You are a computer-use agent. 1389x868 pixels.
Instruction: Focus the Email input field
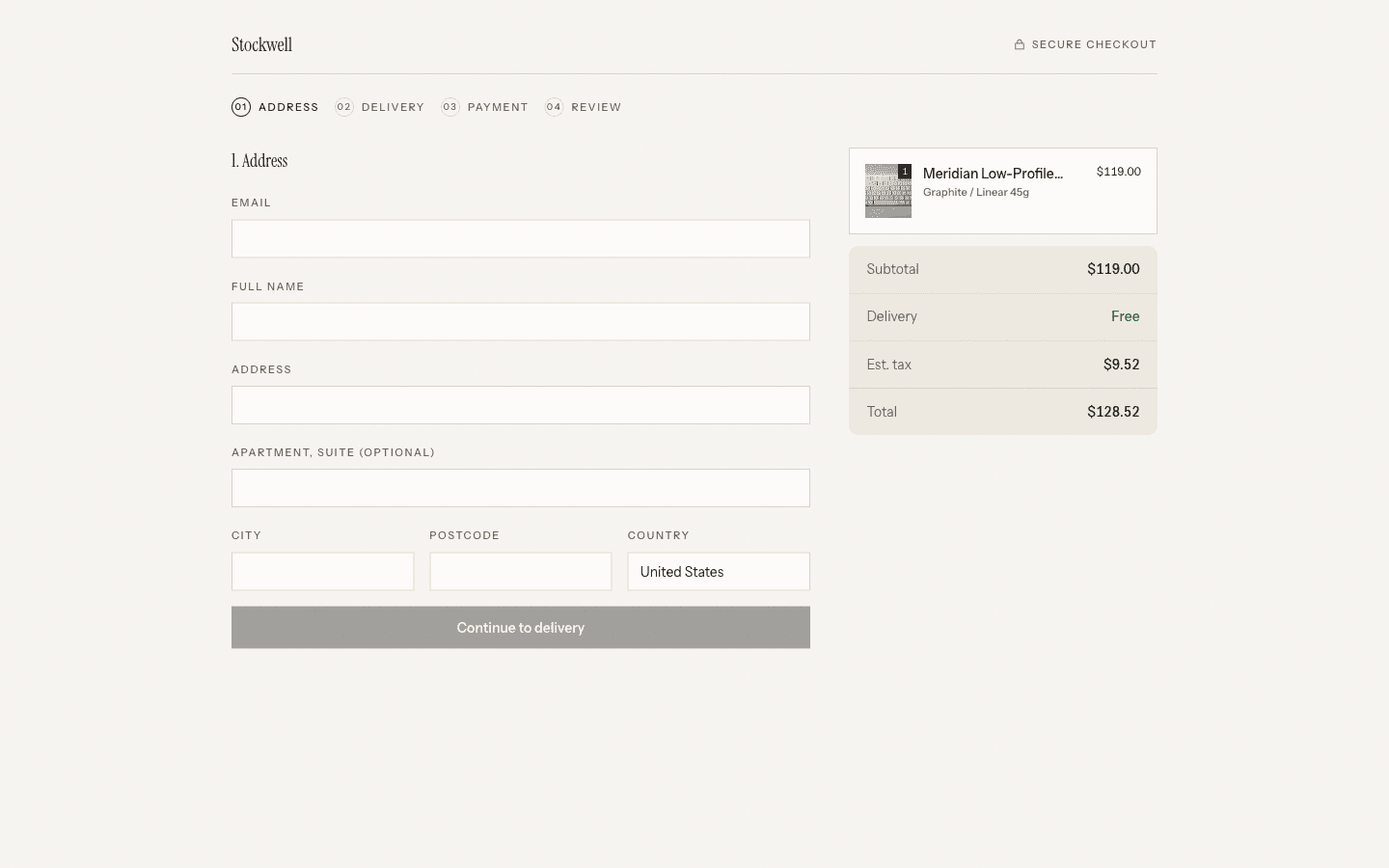[521, 238]
